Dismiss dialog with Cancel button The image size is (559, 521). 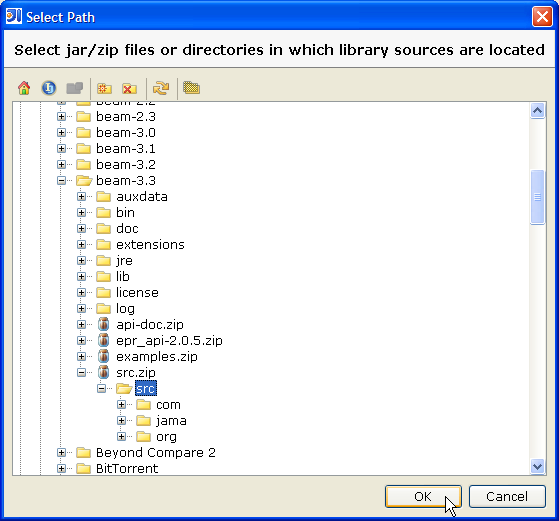click(x=507, y=496)
